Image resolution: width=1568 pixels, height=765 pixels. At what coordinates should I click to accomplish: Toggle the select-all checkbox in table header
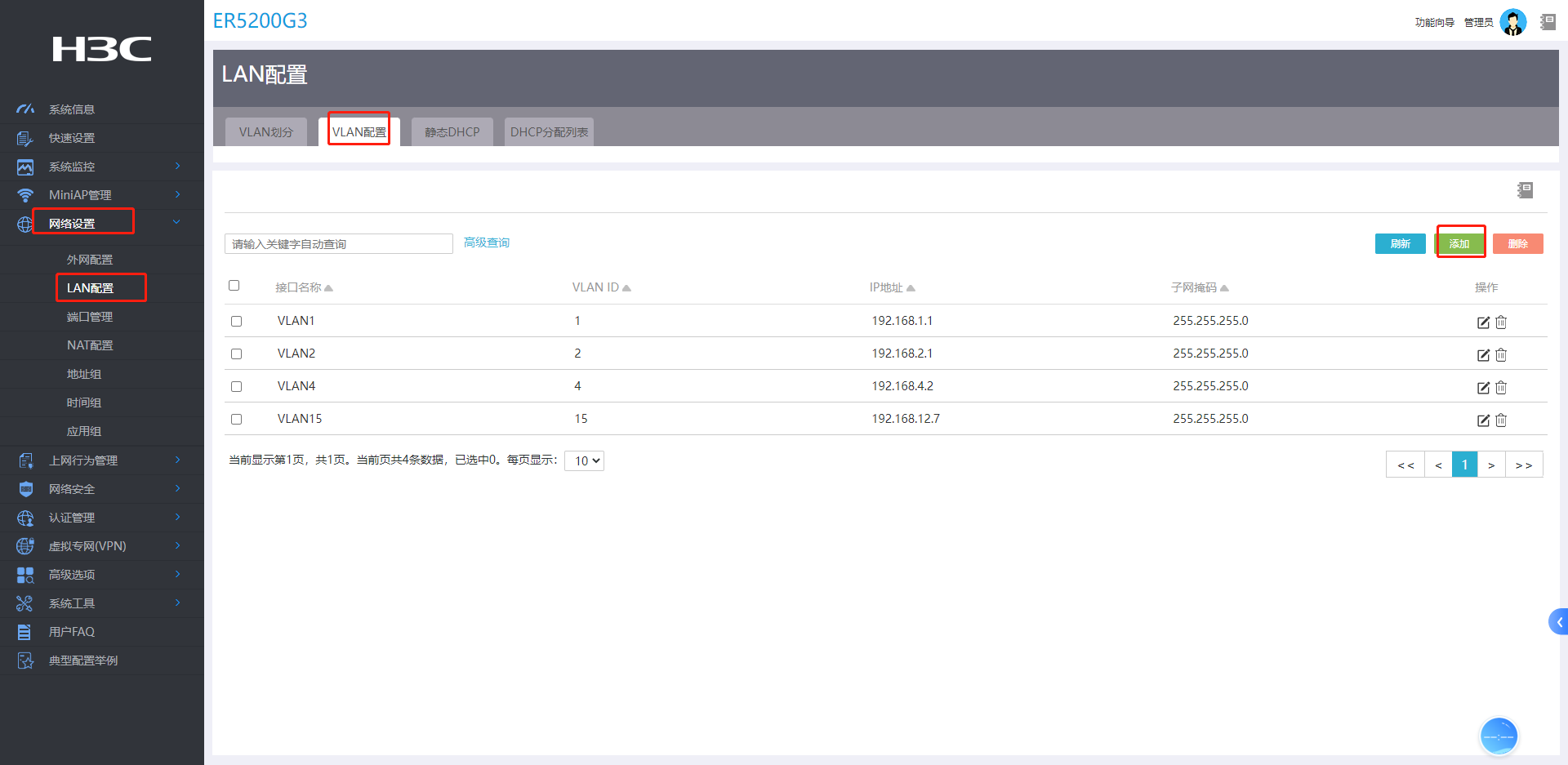tap(234, 286)
